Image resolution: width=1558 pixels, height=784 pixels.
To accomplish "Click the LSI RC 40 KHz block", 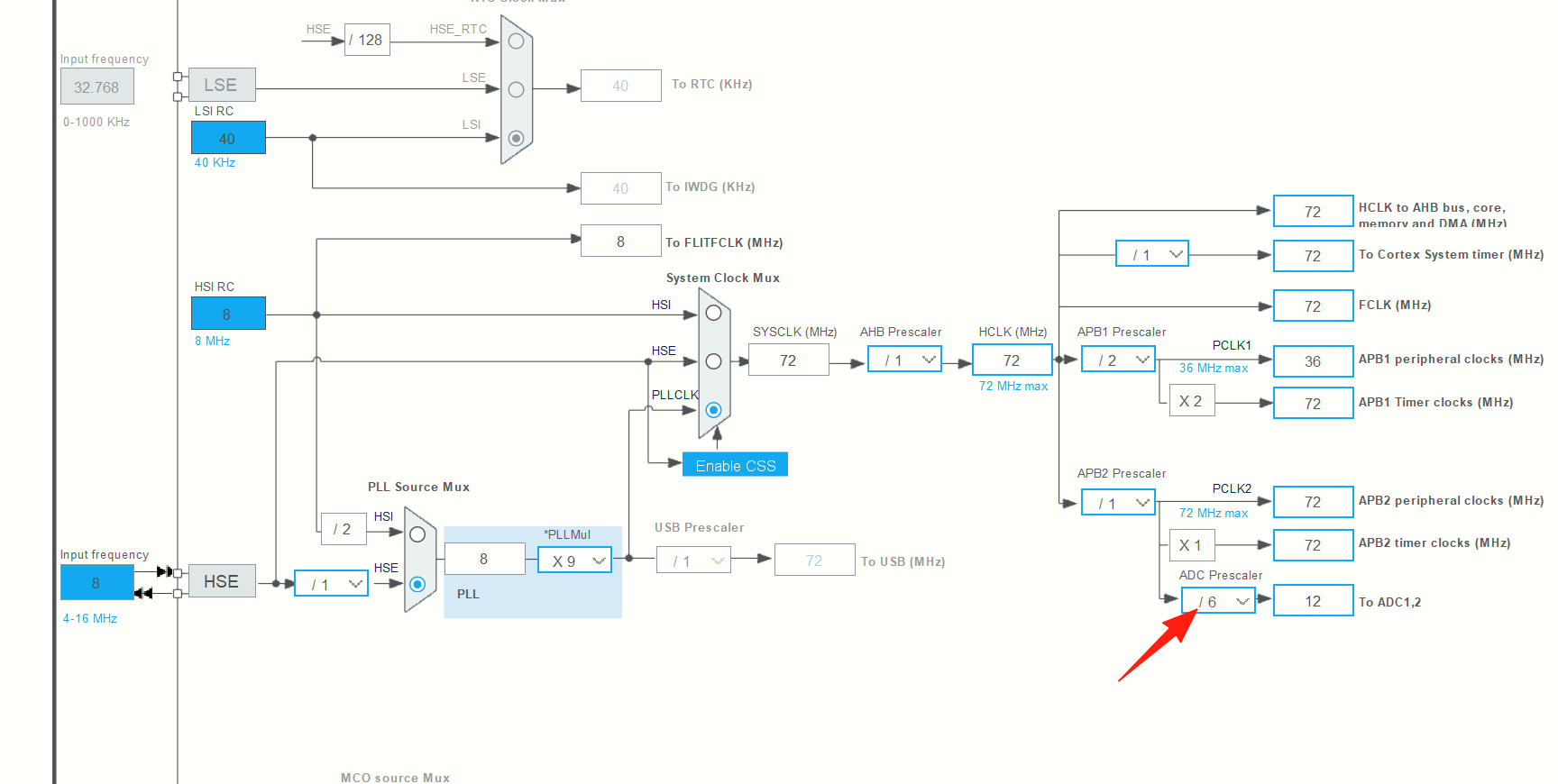I will click(228, 138).
